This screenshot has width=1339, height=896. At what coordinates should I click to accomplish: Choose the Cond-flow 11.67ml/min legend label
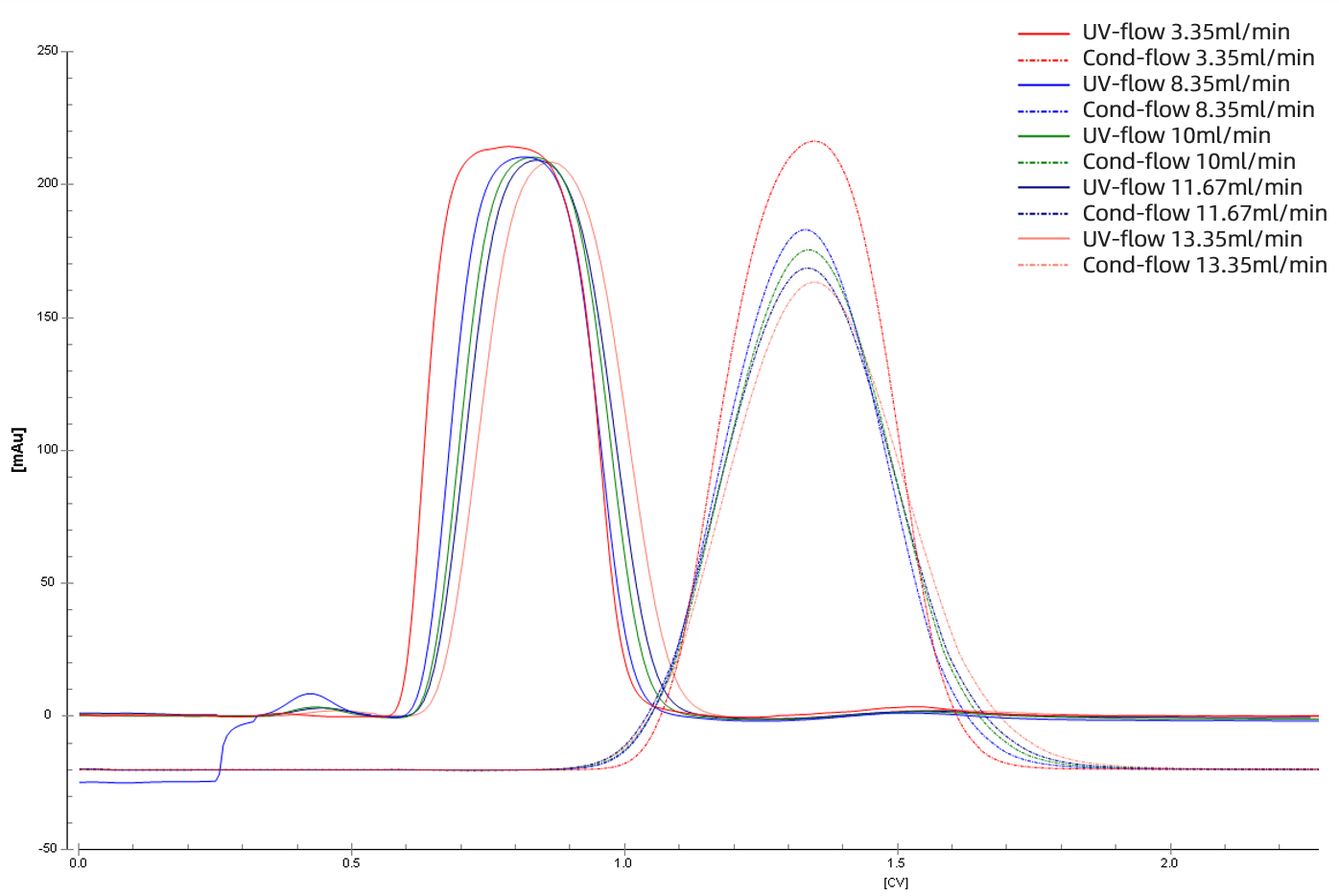tap(1205, 213)
